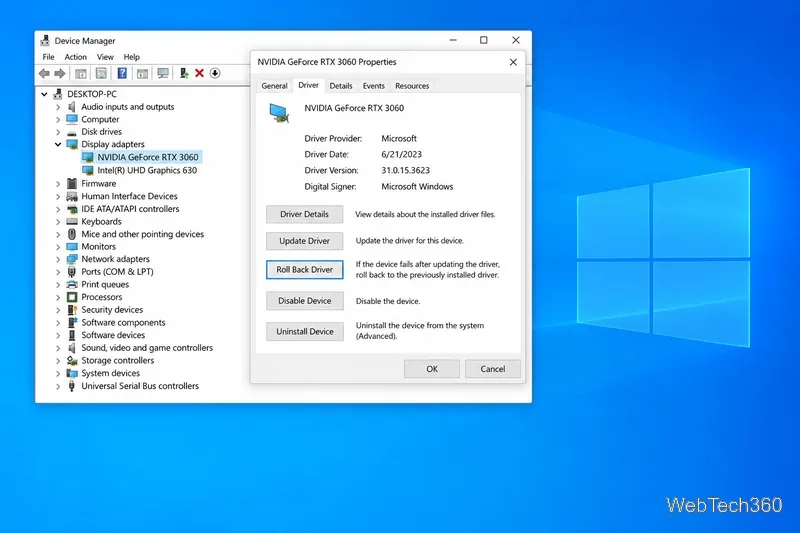The height and width of the screenshot is (533, 800).
Task: Collapse the DESKTOP-PC root node
Action: coord(44,94)
